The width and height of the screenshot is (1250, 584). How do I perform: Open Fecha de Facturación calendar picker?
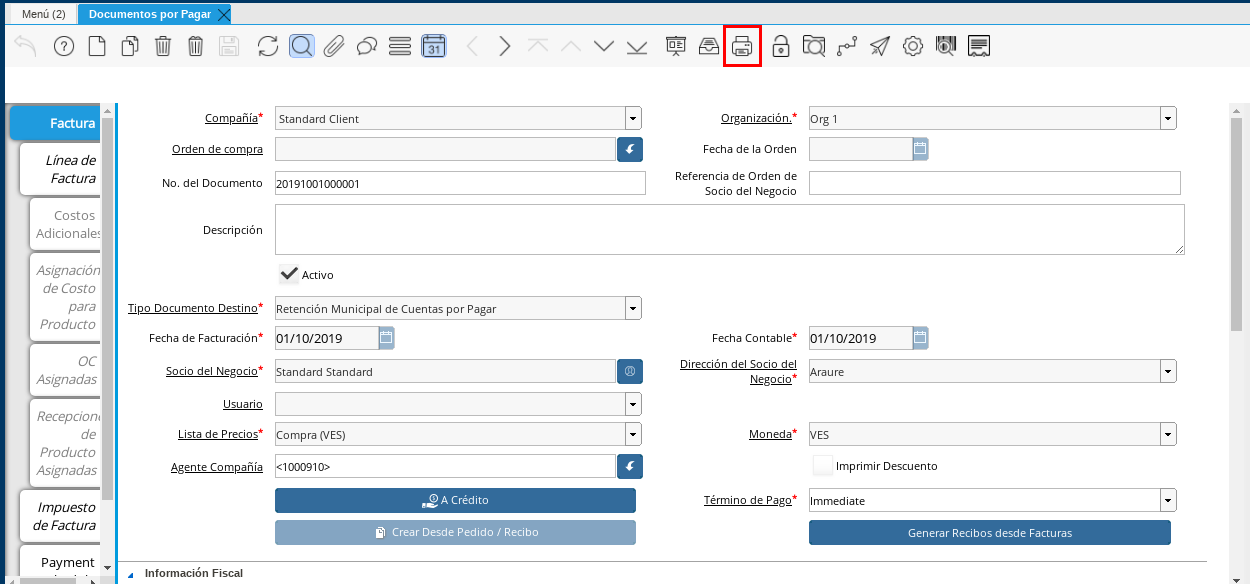coord(386,338)
